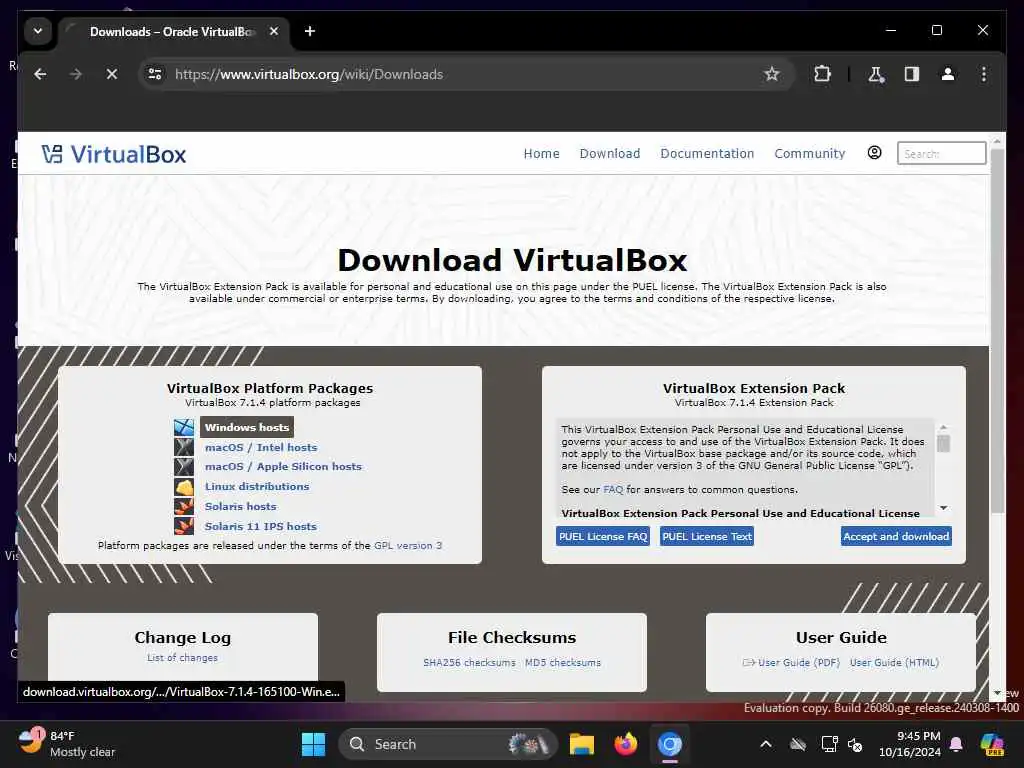Click the license text box scrollbar thumb

(943, 444)
